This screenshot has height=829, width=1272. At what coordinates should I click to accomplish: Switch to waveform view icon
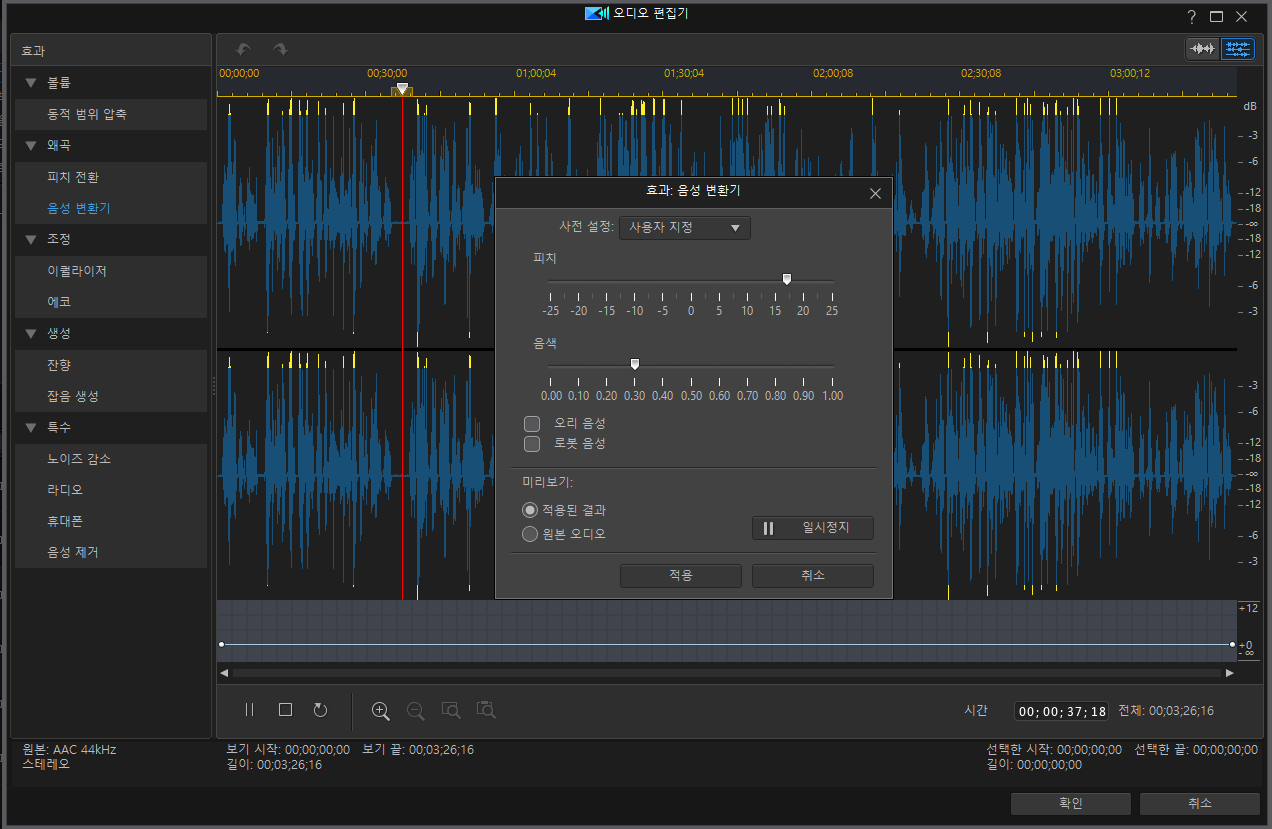(1202, 49)
